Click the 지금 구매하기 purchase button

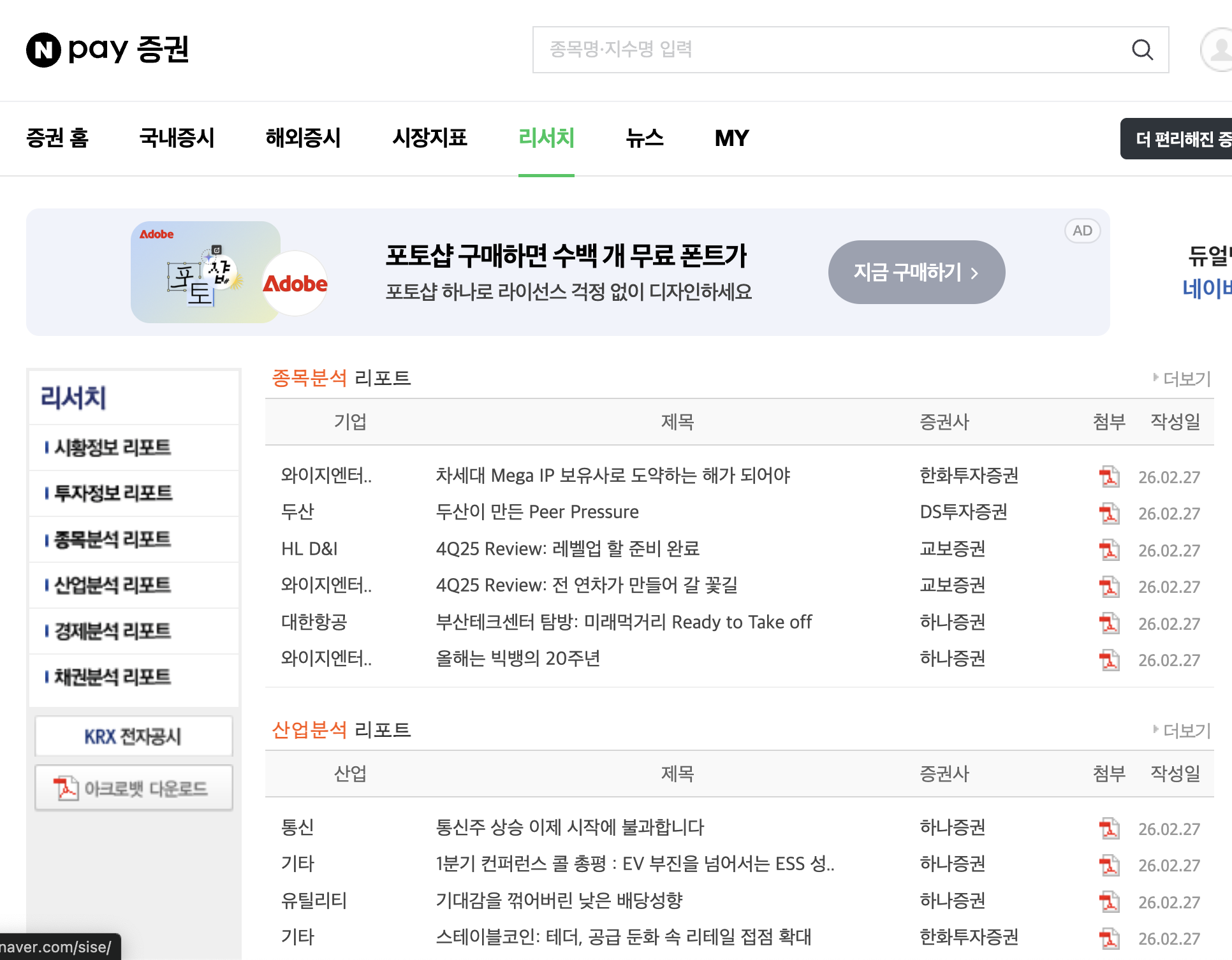[916, 272]
